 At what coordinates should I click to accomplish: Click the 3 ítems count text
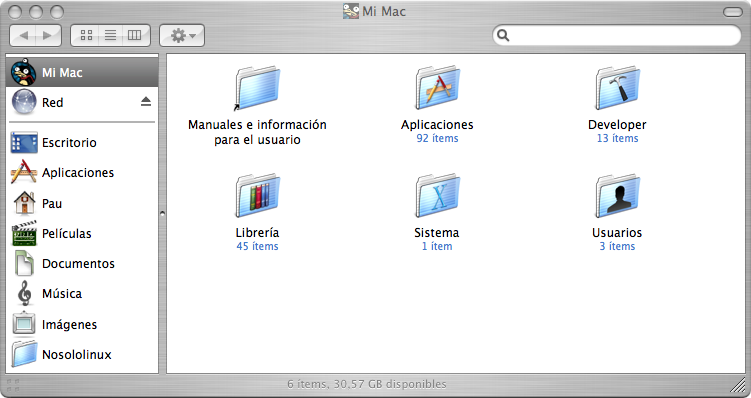pos(617,246)
